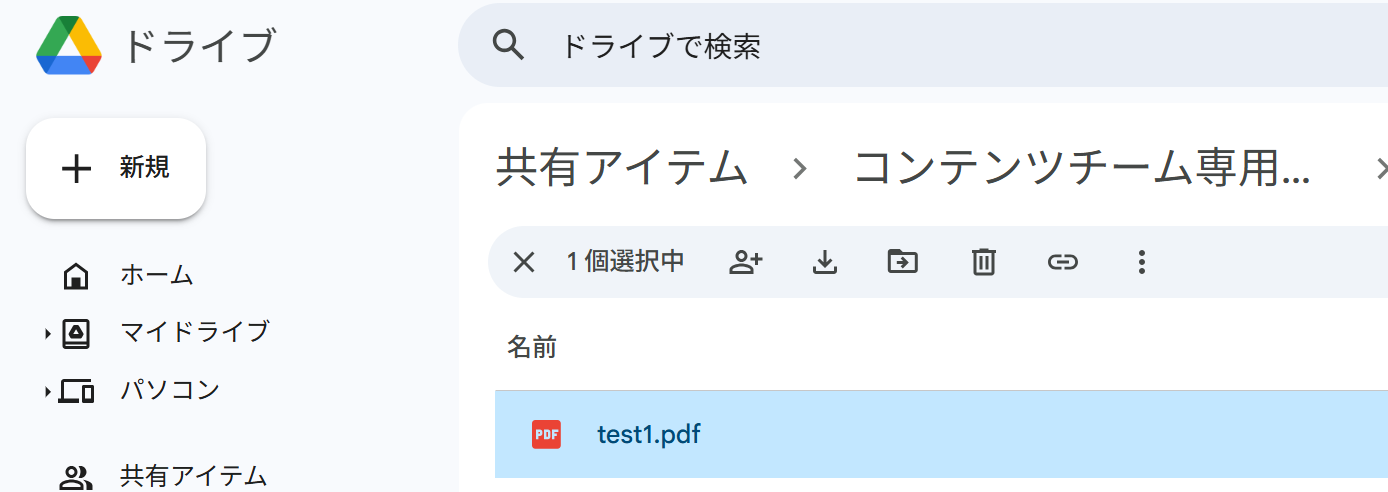
Task: Go to ホーム in sidebar
Action: point(156,275)
